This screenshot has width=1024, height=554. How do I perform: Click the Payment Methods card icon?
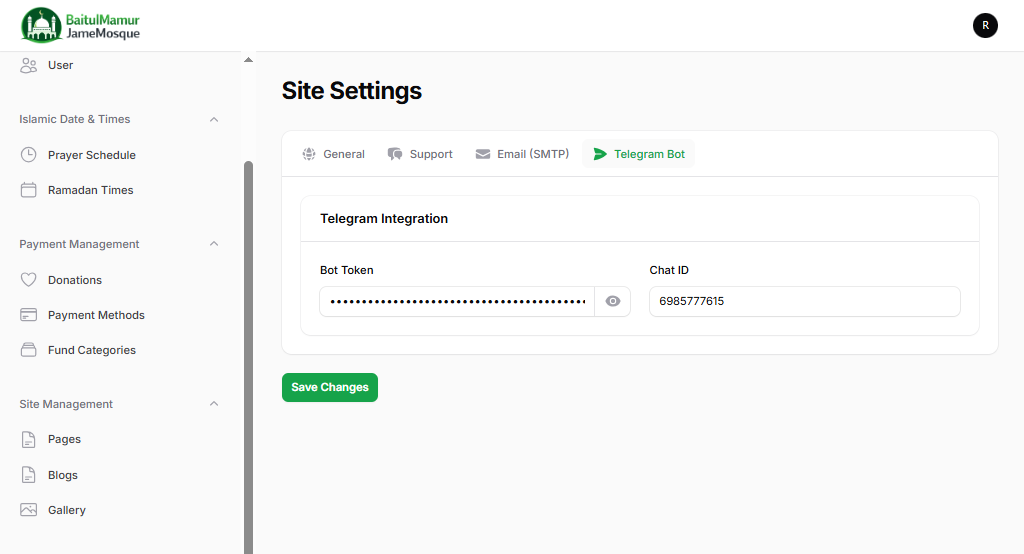click(29, 315)
